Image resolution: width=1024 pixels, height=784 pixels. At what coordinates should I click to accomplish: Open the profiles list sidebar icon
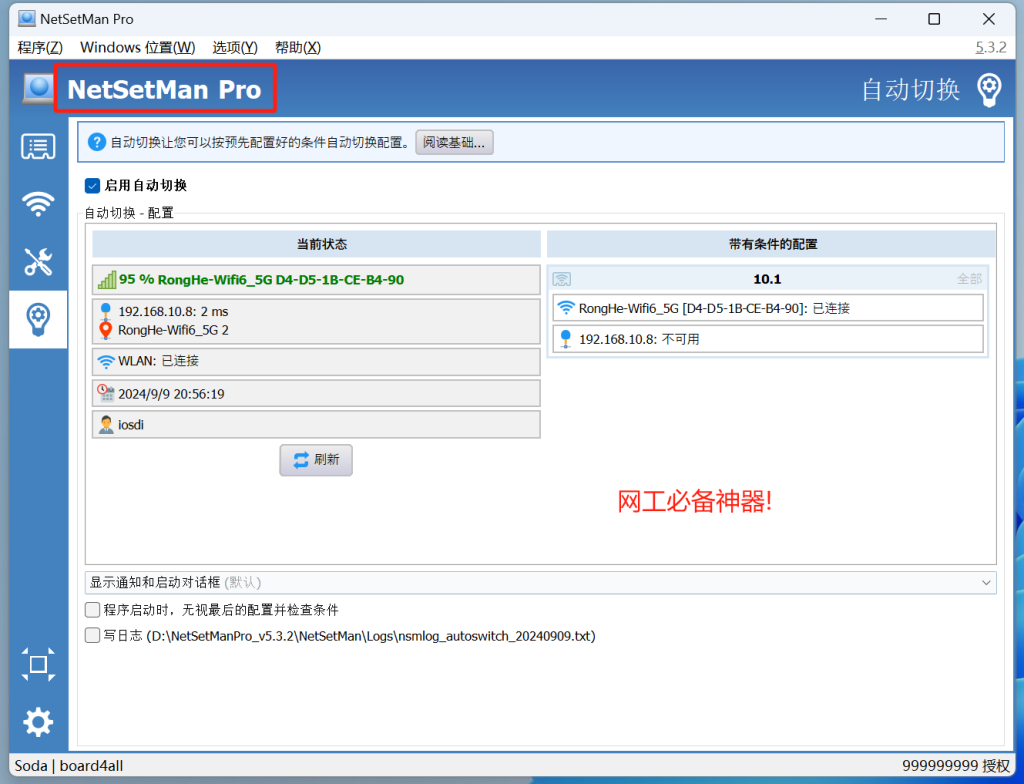point(38,147)
